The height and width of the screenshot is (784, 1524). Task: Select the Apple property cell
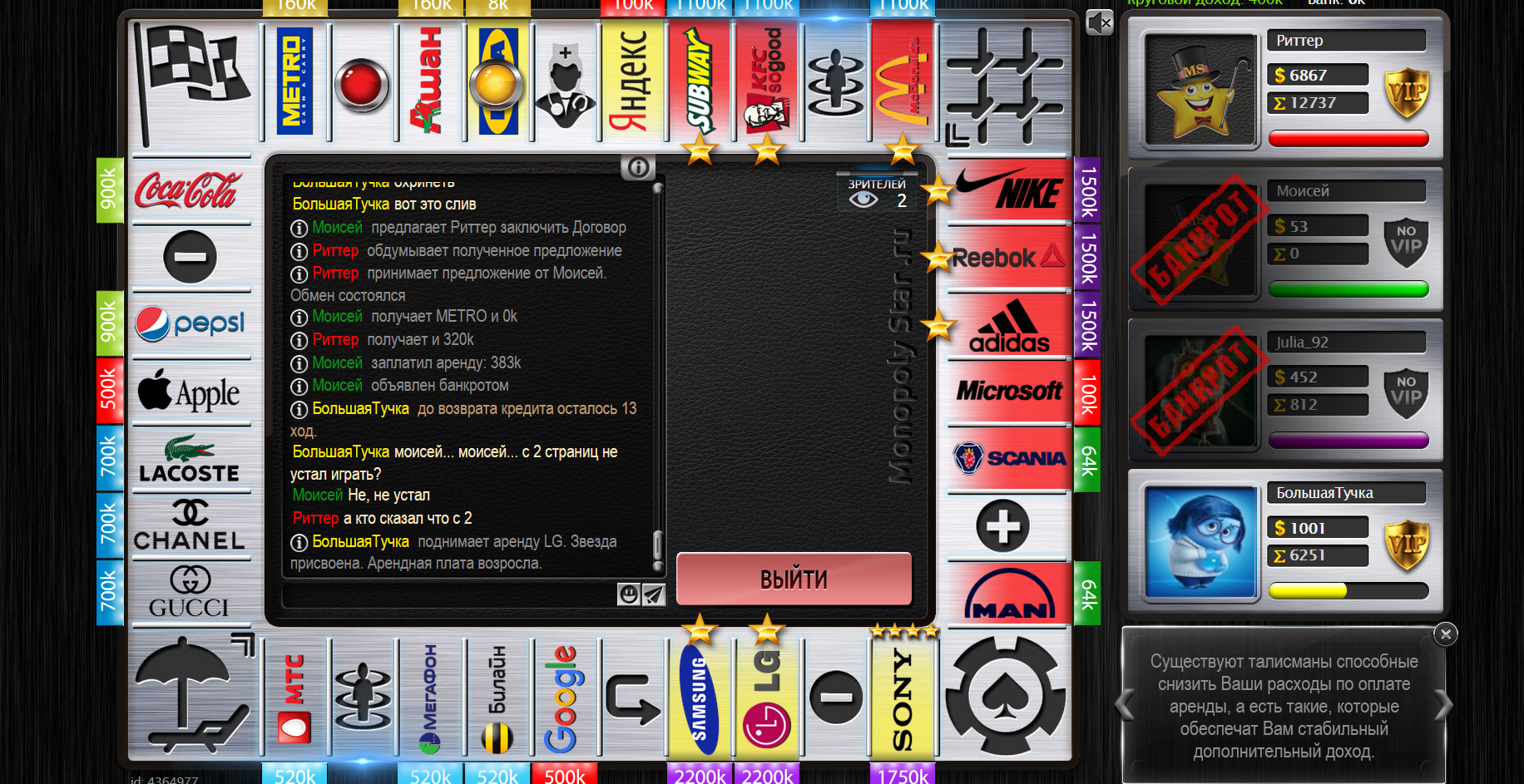190,392
